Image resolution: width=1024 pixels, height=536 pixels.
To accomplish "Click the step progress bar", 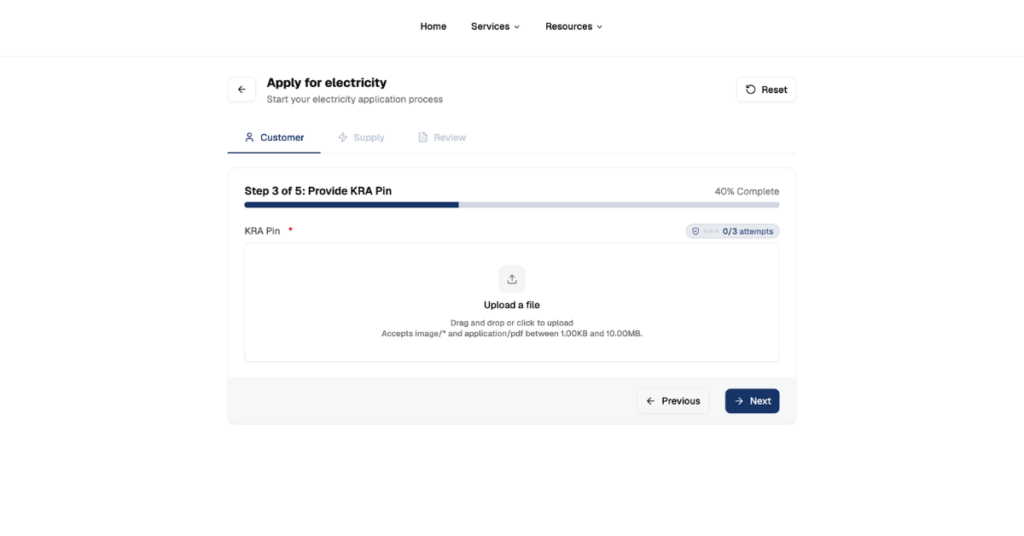I will pos(512,205).
